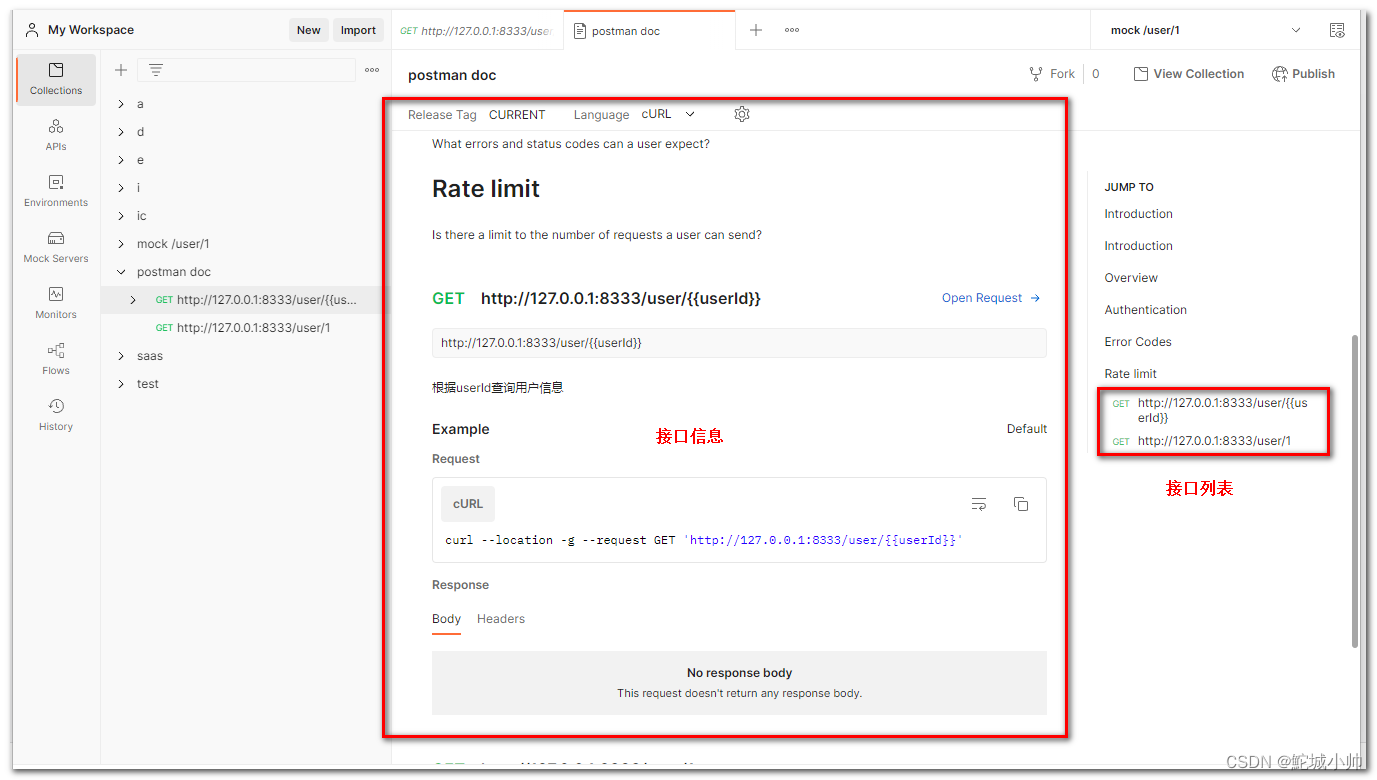Expand the collection named d

121,132
